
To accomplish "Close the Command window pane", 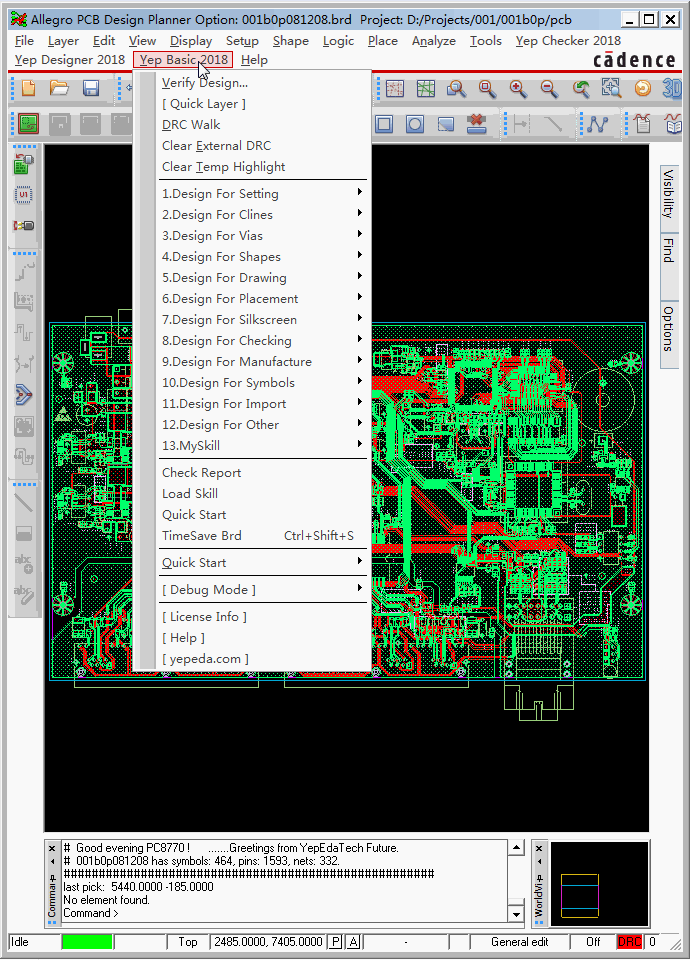I will point(52,849).
